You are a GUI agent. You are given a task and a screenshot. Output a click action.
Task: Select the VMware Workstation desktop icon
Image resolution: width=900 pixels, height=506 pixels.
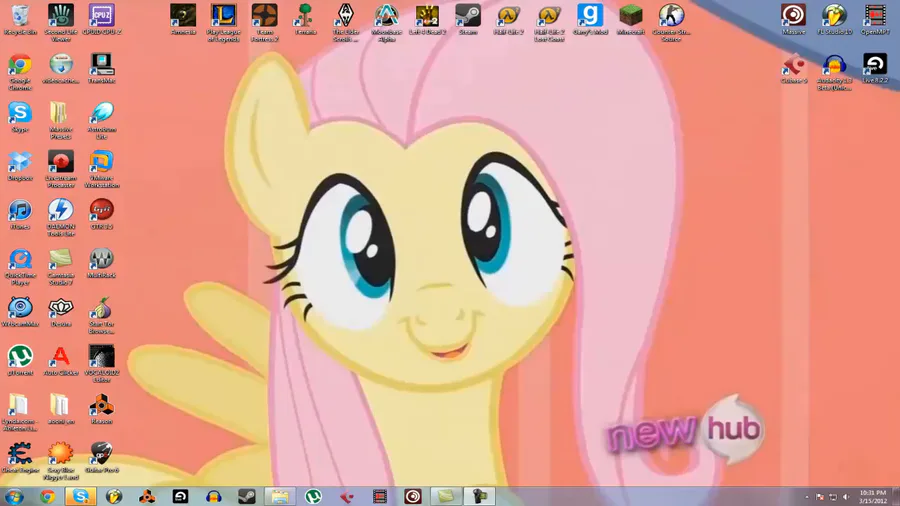click(102, 169)
